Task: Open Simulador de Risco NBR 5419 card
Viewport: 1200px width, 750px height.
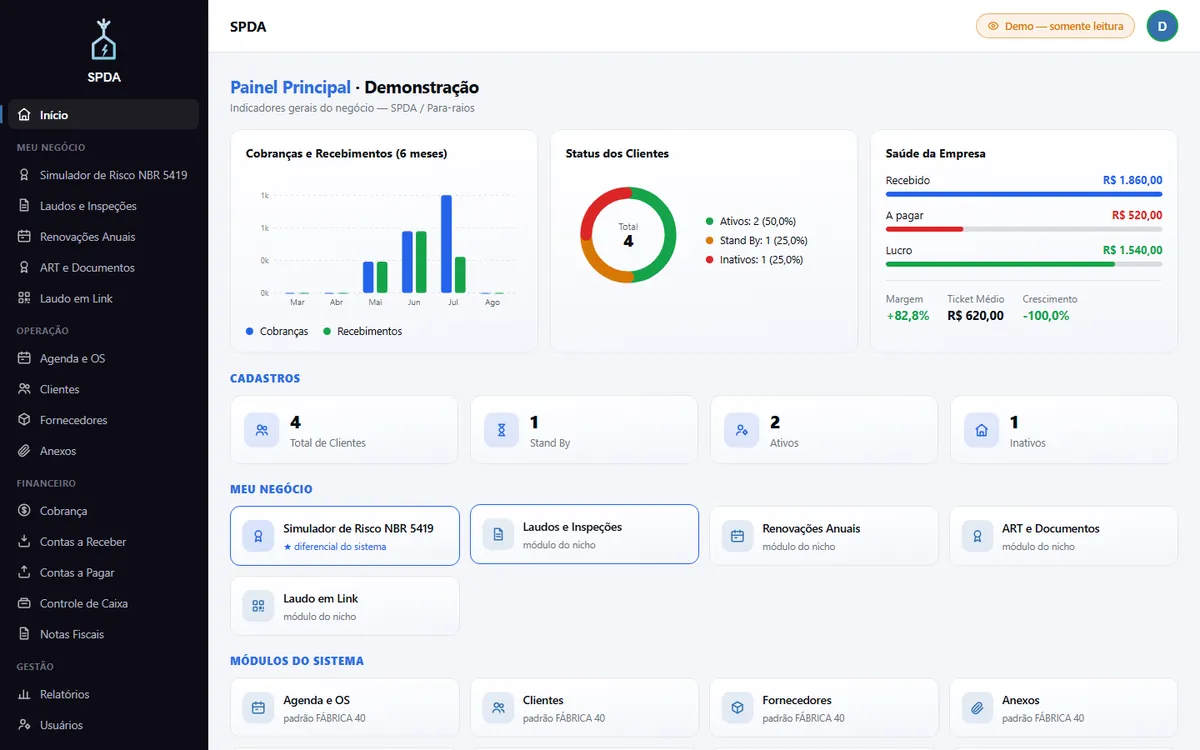Action: [x=345, y=536]
